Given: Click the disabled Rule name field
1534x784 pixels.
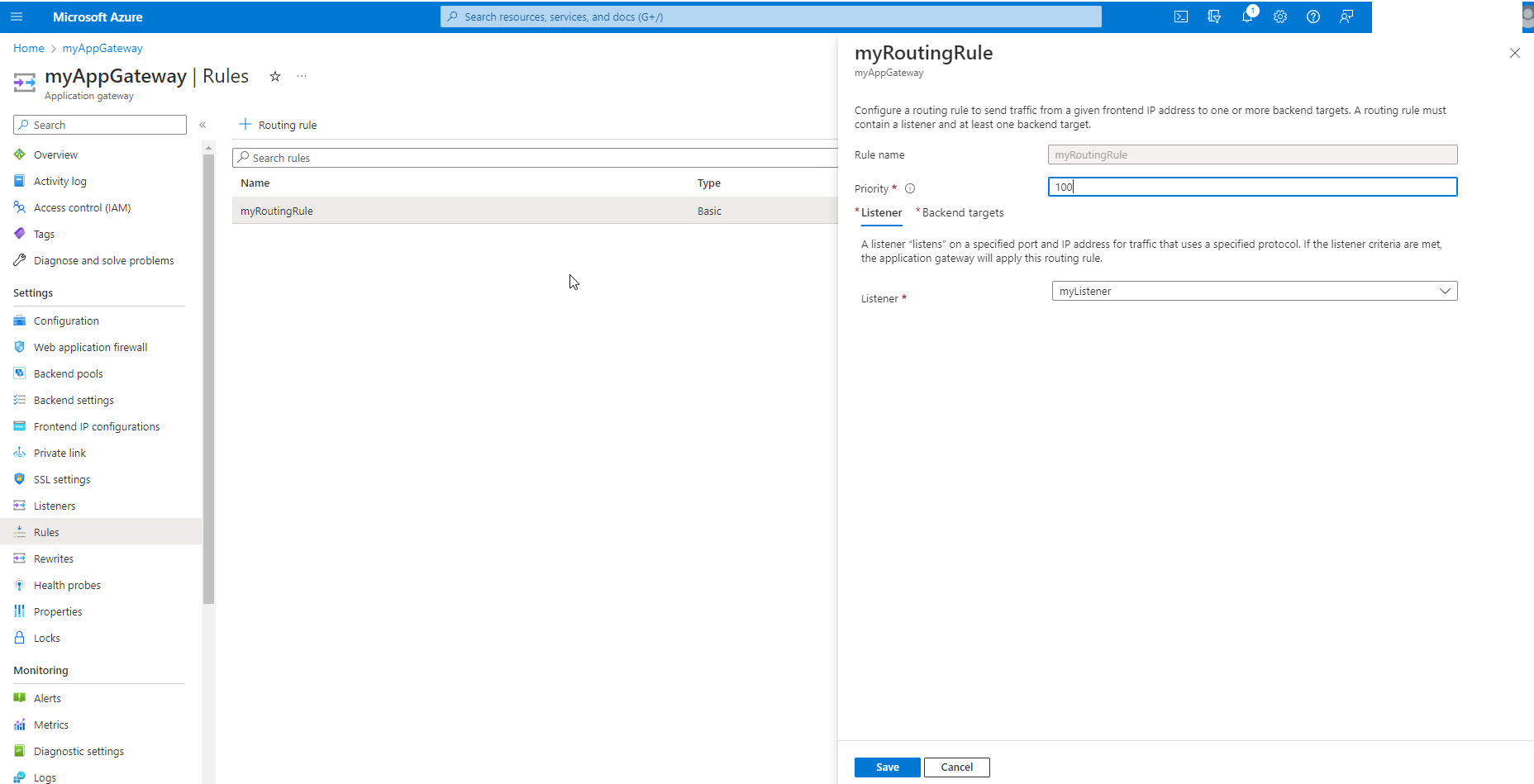Looking at the screenshot, I should tap(1252, 154).
